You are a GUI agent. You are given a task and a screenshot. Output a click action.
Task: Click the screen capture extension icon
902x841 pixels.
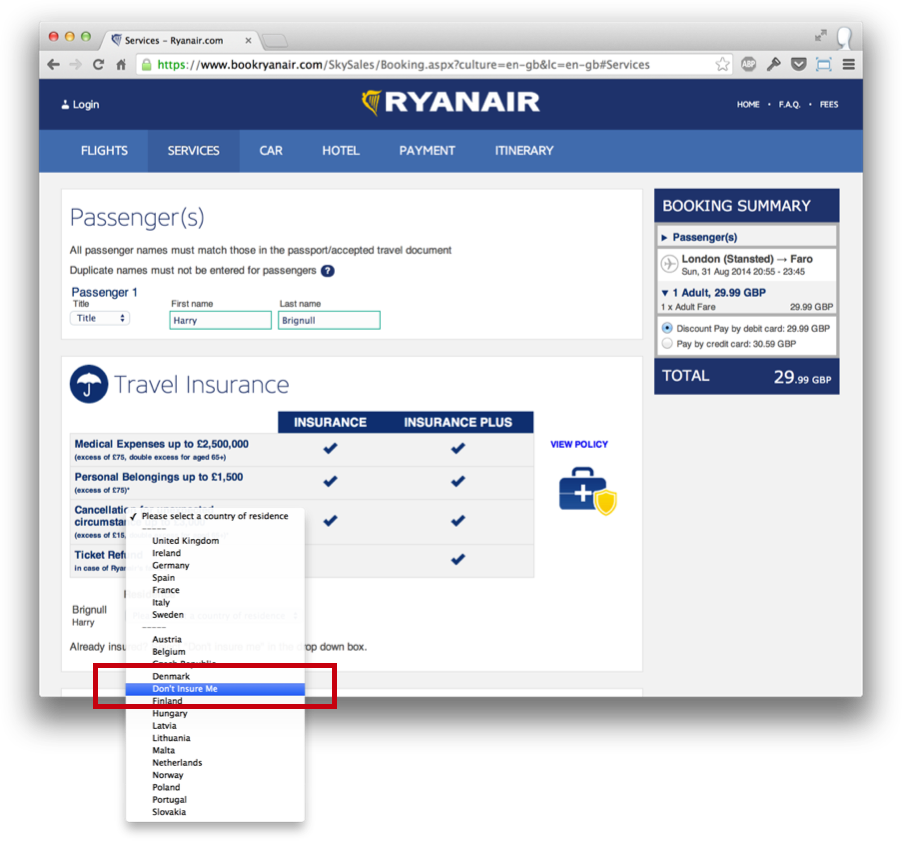[x=824, y=64]
